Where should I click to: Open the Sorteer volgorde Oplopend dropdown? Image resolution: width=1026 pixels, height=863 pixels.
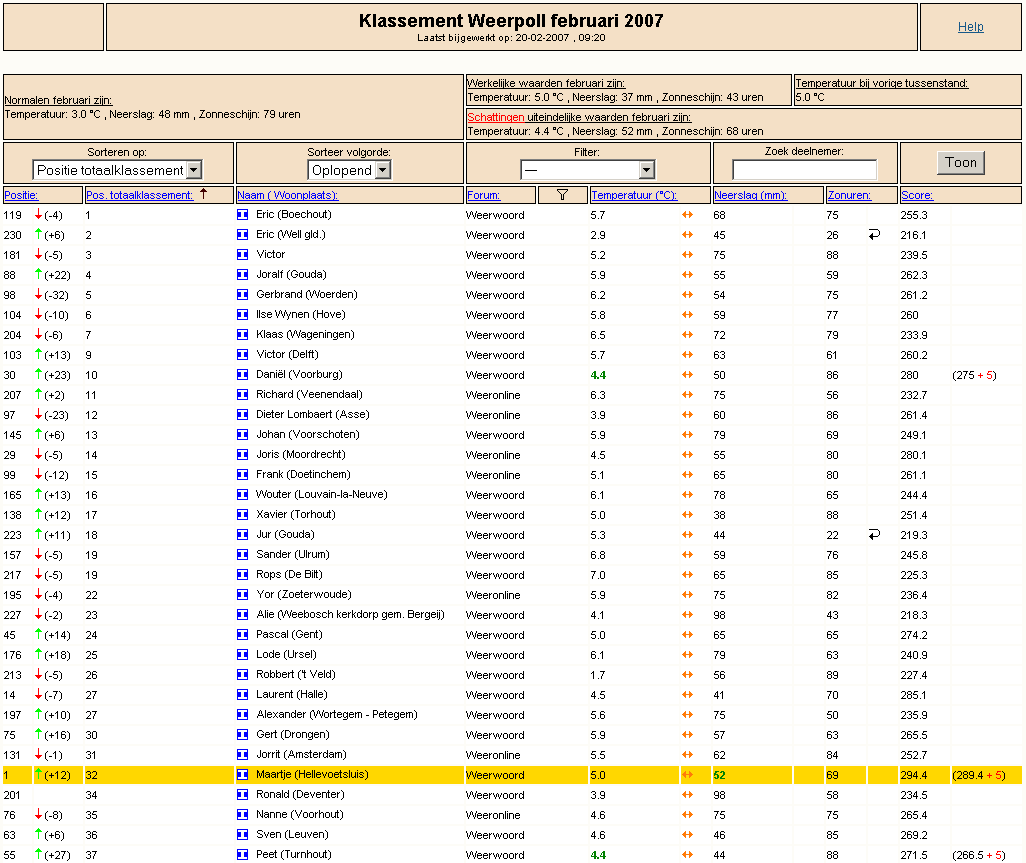tap(349, 170)
